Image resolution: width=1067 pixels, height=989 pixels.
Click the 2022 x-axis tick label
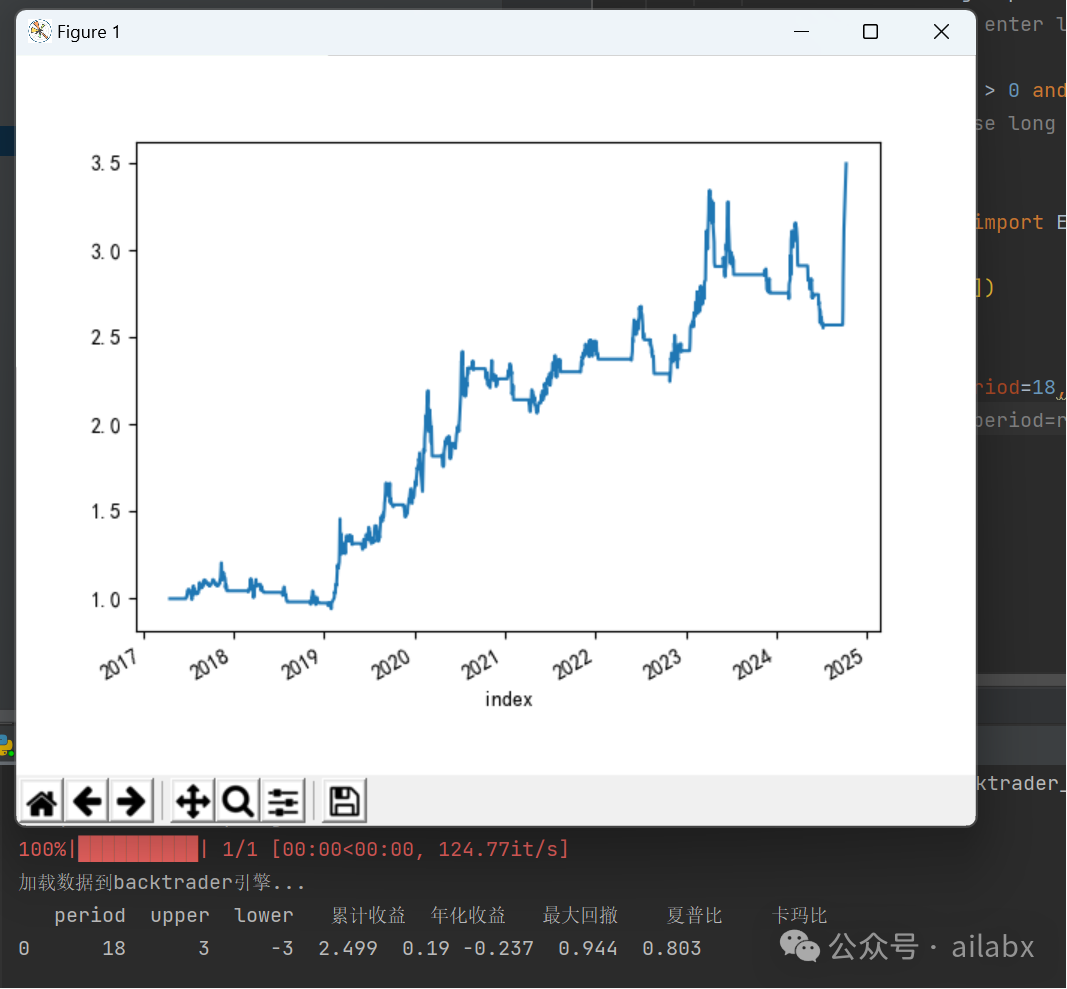[x=572, y=663]
